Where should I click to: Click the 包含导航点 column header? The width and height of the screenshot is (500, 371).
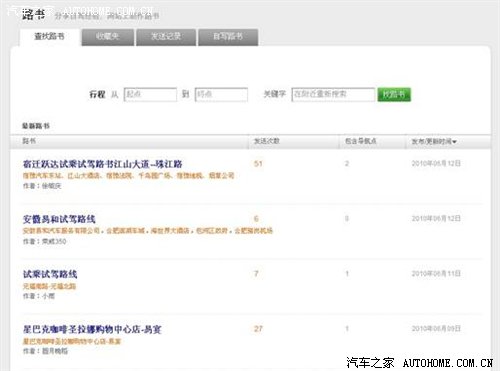[x=361, y=141]
